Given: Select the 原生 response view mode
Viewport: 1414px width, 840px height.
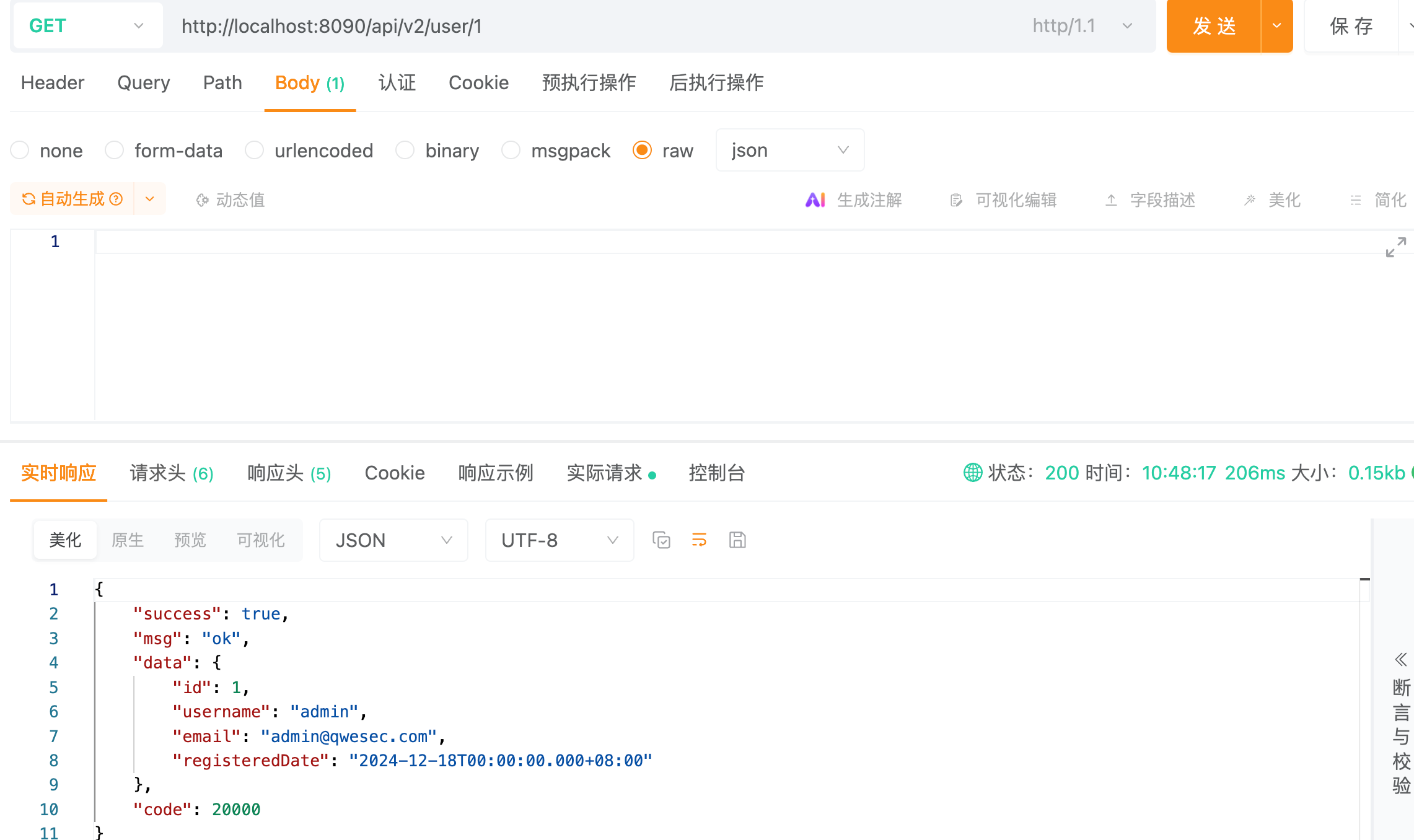Looking at the screenshot, I should tap(128, 540).
